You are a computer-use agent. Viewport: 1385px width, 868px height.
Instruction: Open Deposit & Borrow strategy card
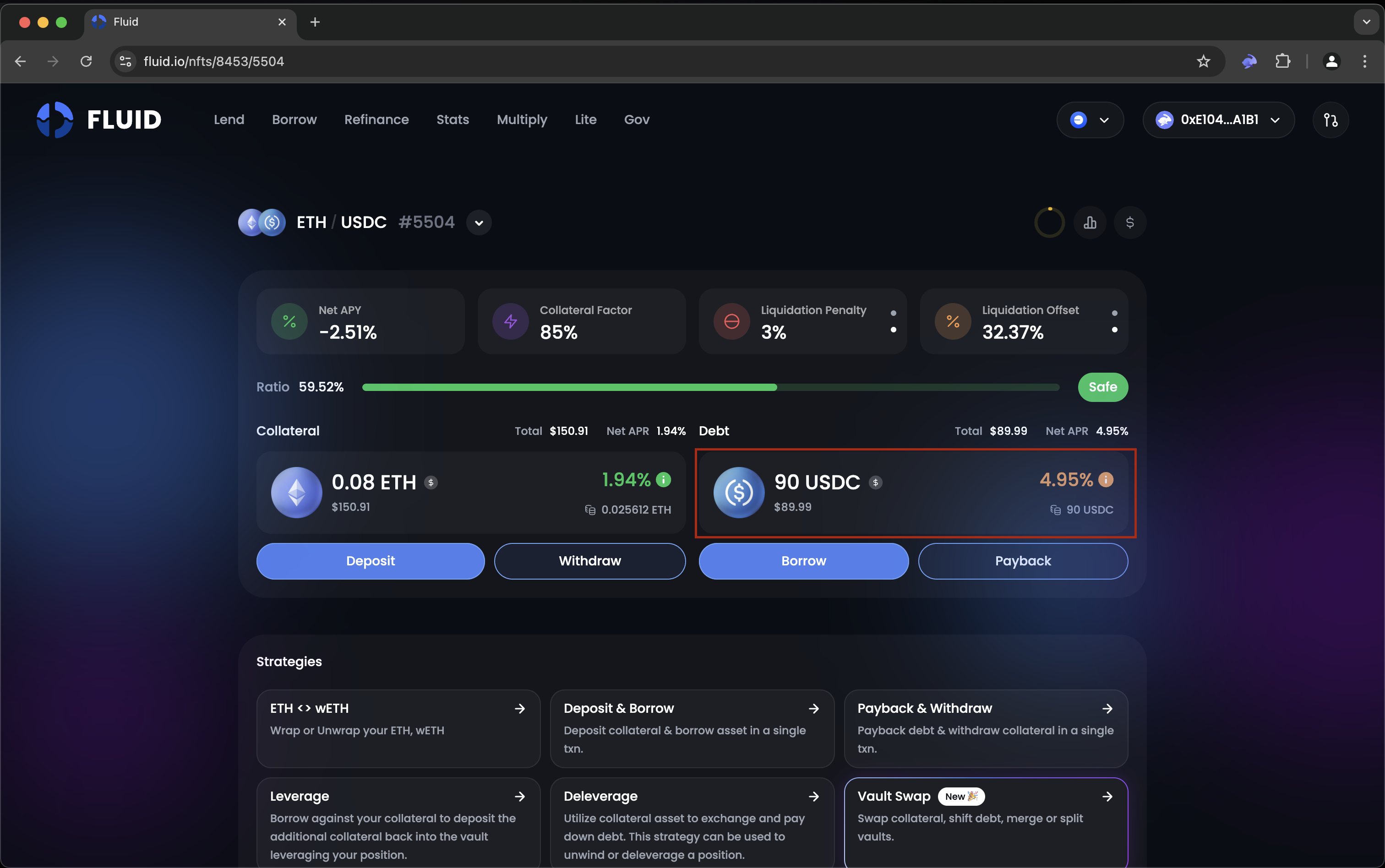pyautogui.click(x=692, y=728)
